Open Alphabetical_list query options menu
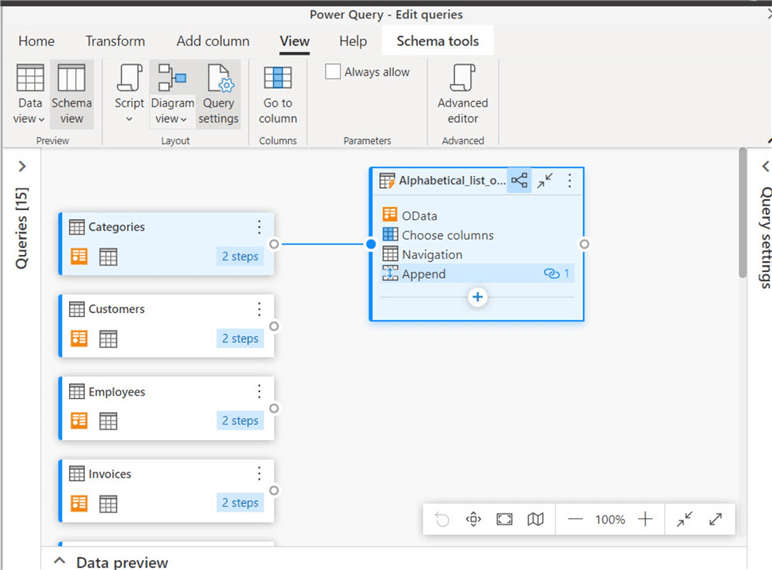772x570 pixels. [570, 181]
